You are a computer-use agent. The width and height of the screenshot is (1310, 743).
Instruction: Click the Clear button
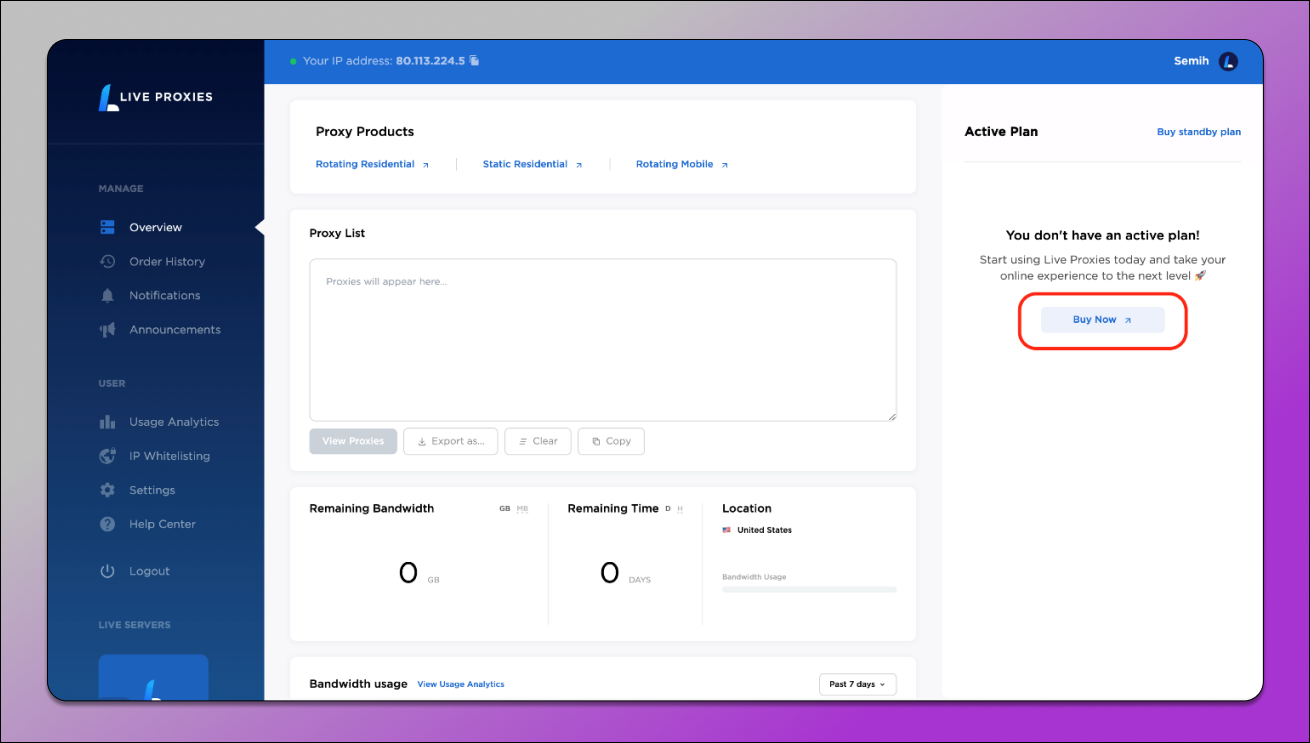pyautogui.click(x=538, y=441)
